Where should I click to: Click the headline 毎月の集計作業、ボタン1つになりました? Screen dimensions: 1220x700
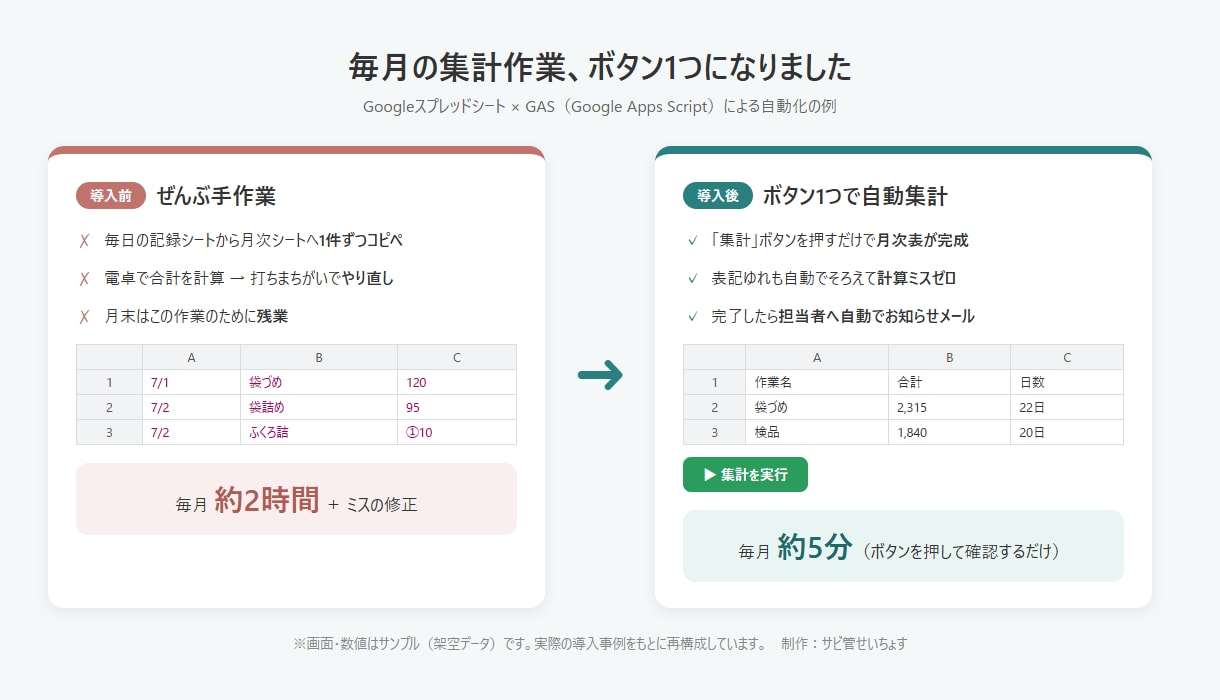point(600,67)
